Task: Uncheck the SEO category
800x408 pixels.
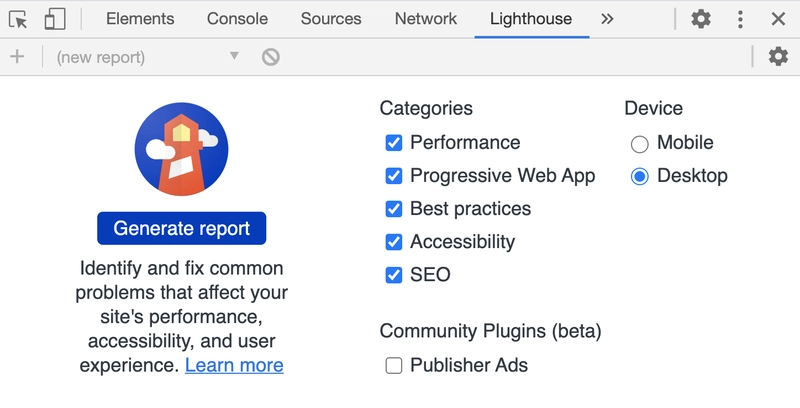Action: (394, 275)
